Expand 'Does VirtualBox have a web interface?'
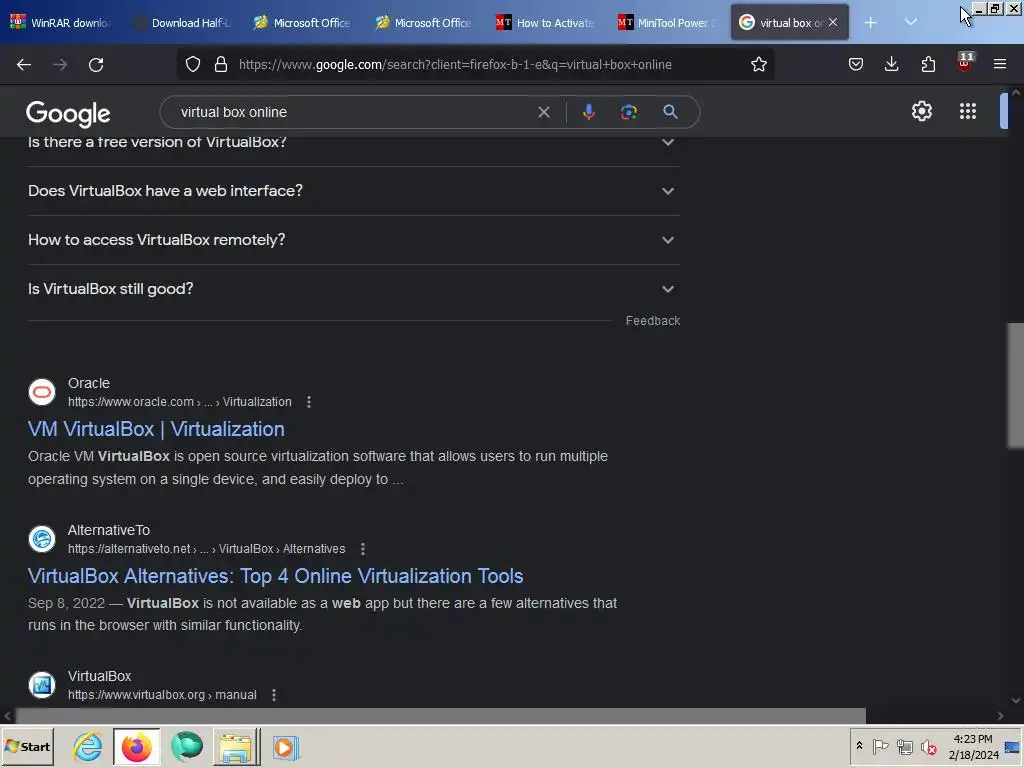The height and width of the screenshot is (768, 1024). pos(353,191)
